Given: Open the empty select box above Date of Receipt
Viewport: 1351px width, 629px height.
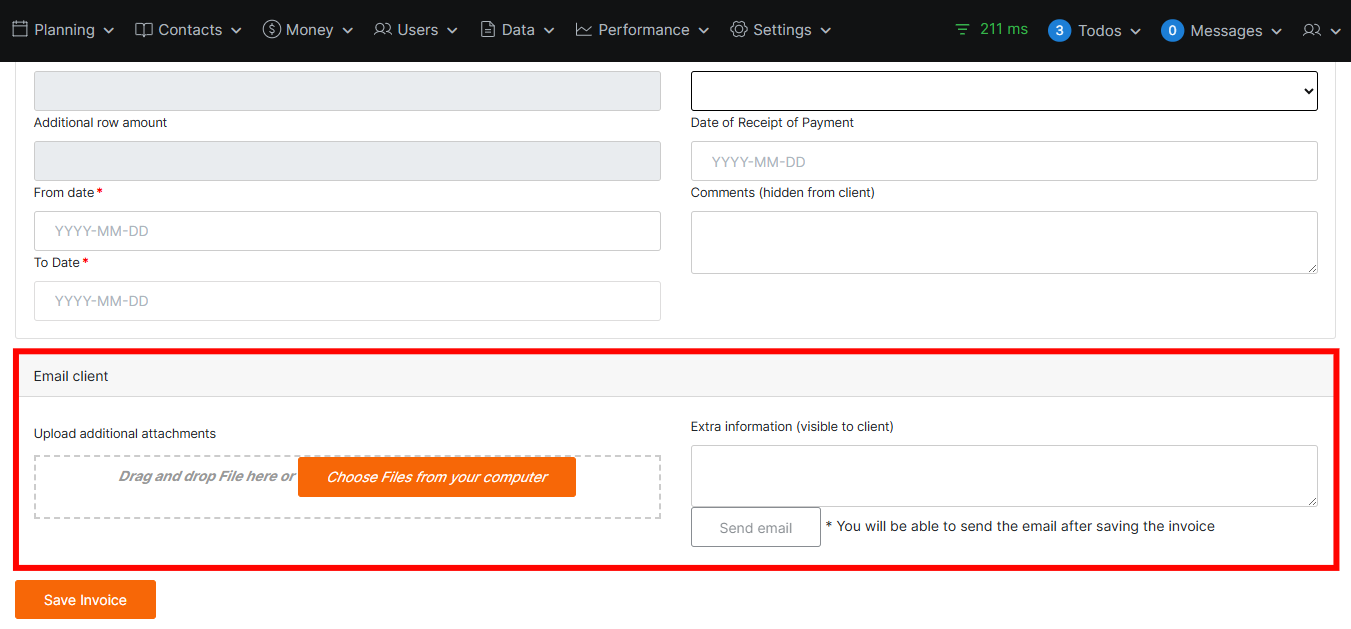Looking at the screenshot, I should (1003, 91).
